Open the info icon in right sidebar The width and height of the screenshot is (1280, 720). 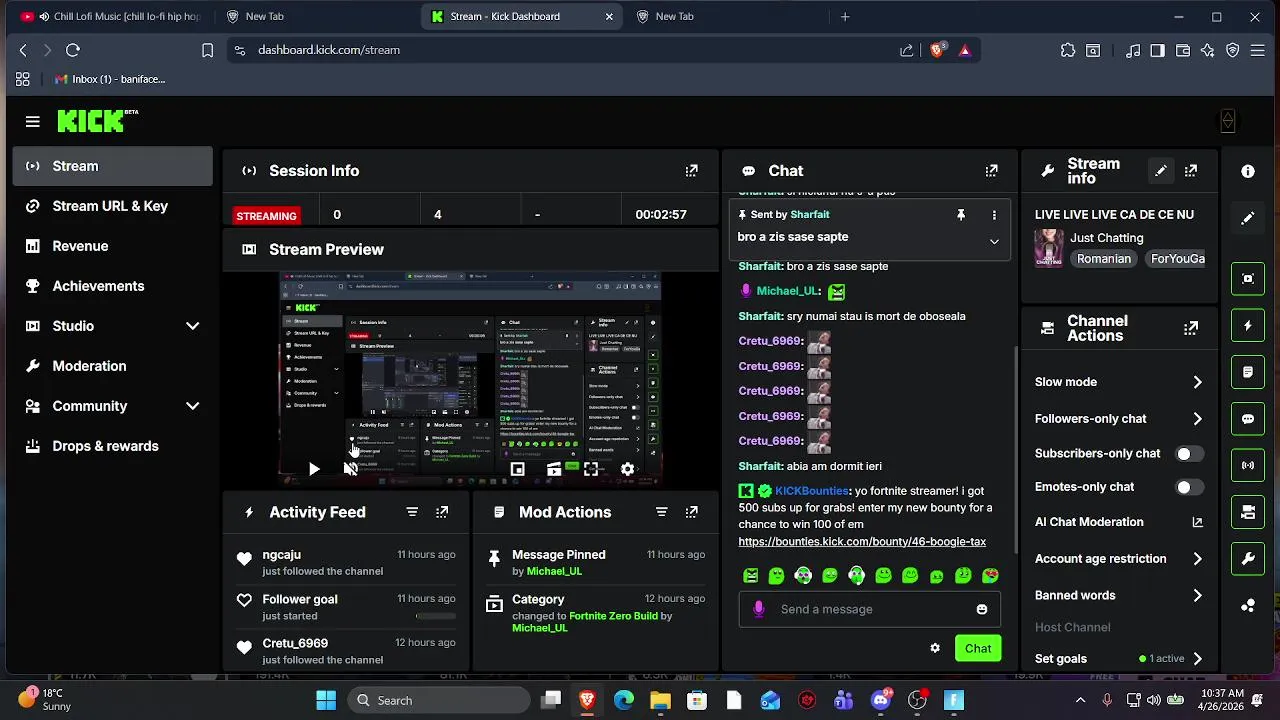(x=1248, y=172)
